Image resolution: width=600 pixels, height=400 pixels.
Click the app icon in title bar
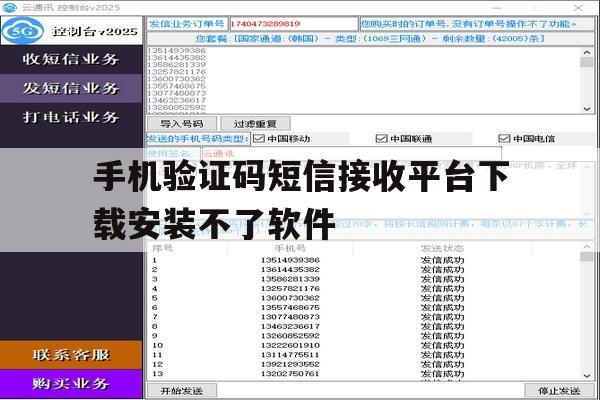click(x=10, y=7)
